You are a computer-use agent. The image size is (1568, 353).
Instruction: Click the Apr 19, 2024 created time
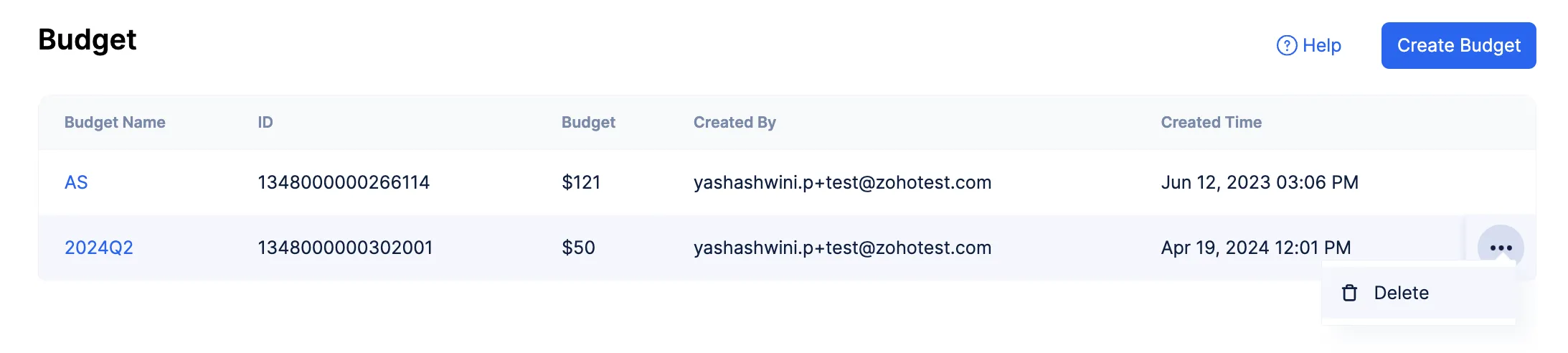coord(1256,248)
